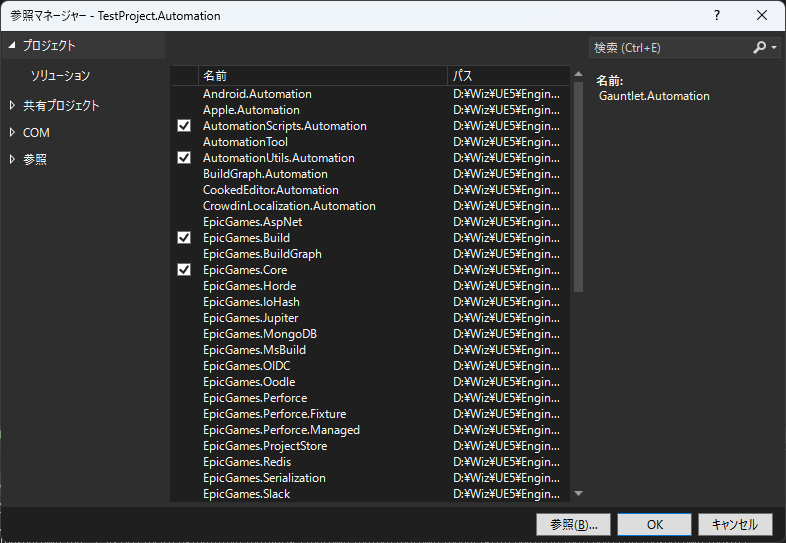786x543 pixels.
Task: Select the EpicGames.Horde row
Action: click(x=371, y=286)
